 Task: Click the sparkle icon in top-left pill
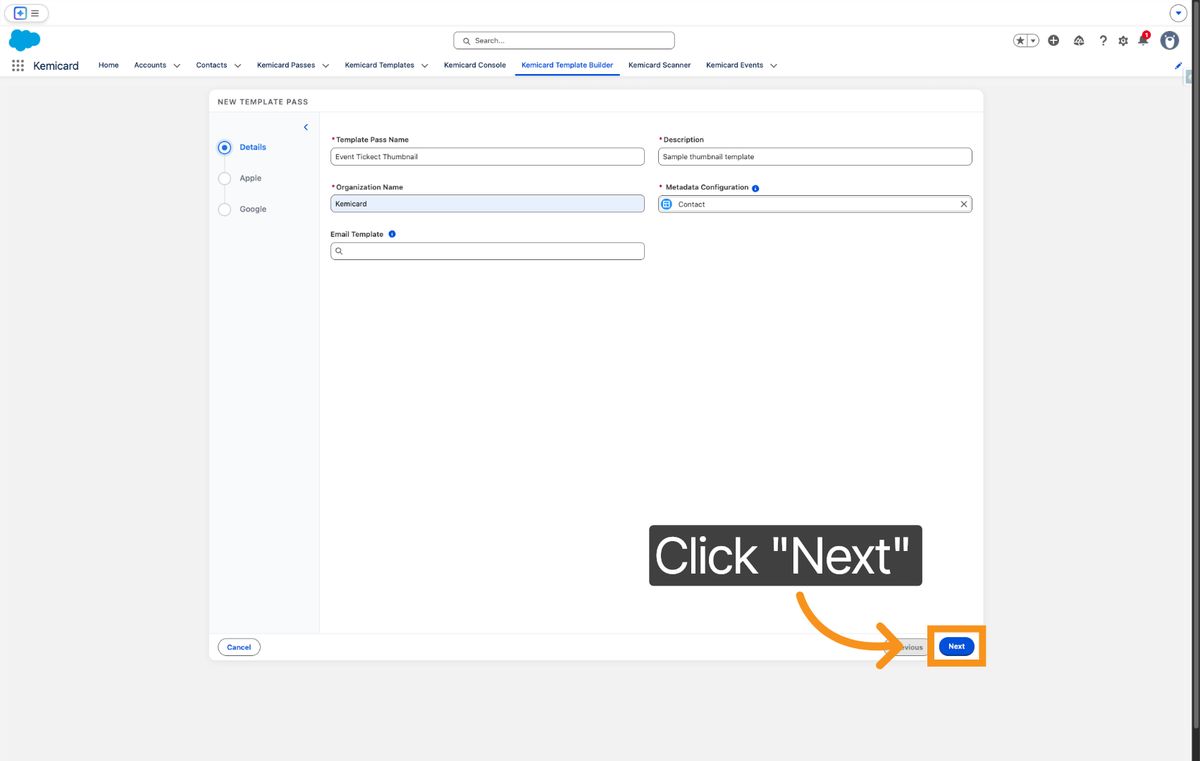pos(20,13)
